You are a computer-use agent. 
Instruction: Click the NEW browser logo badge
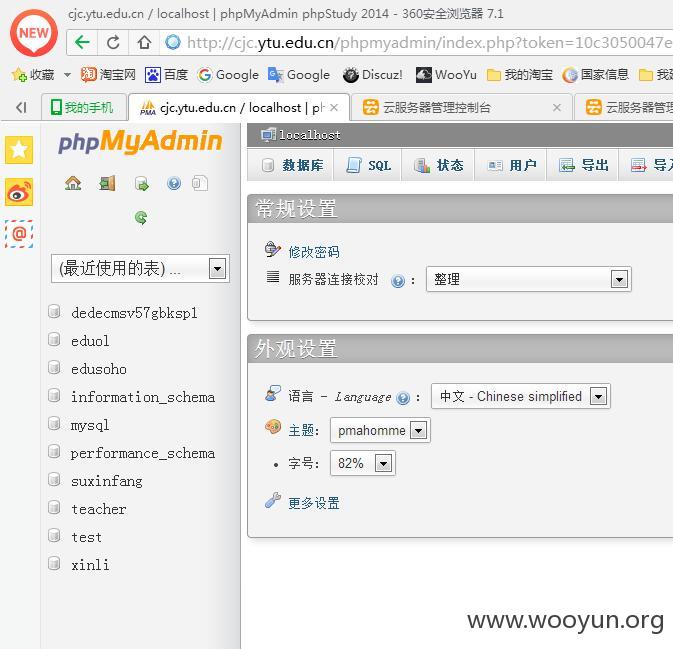tap(34, 33)
